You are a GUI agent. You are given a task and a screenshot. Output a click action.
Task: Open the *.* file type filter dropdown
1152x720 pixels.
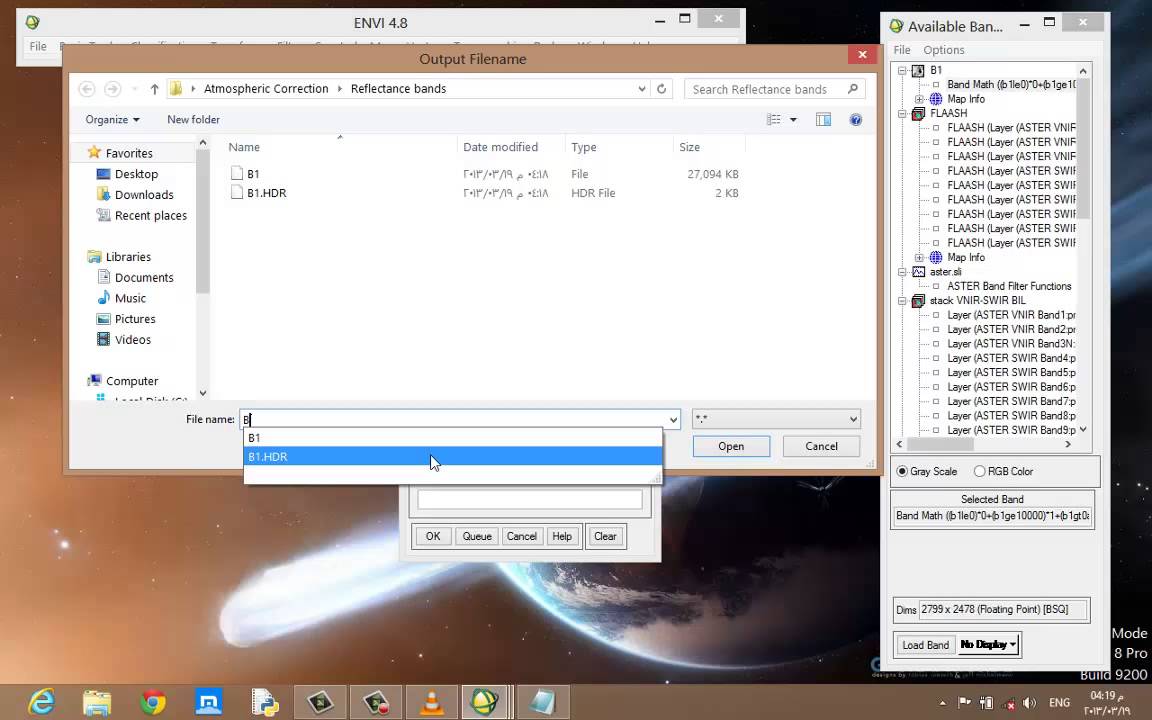(853, 420)
